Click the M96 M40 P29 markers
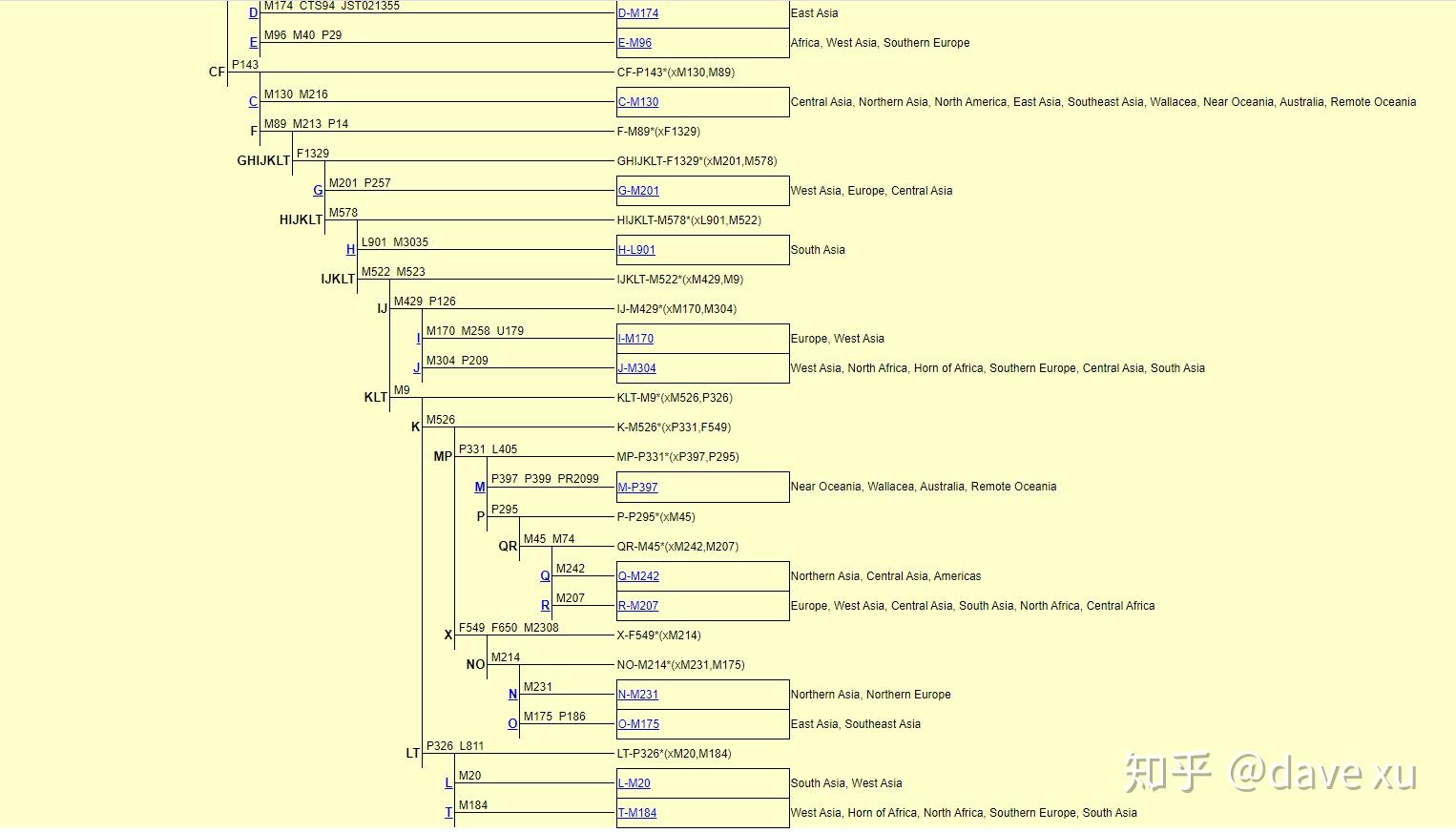This screenshot has width=1456, height=833. [302, 35]
